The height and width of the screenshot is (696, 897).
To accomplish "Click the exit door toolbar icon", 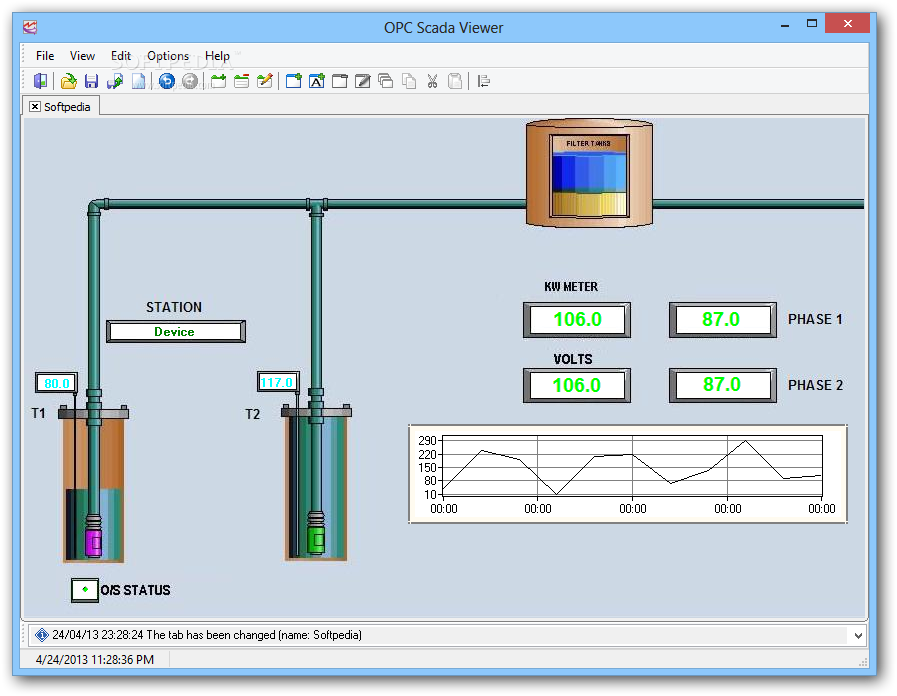I will [41, 81].
